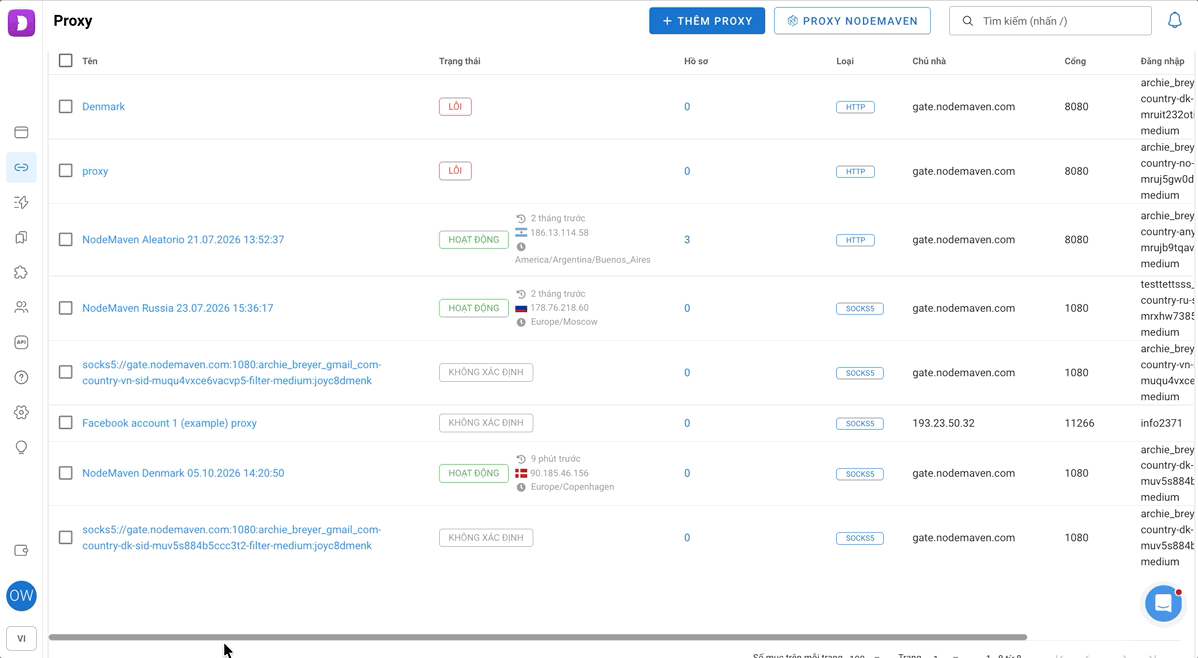1198x658 pixels.
Task: Click the host cell 193.23.50.32
Action: 944,423
